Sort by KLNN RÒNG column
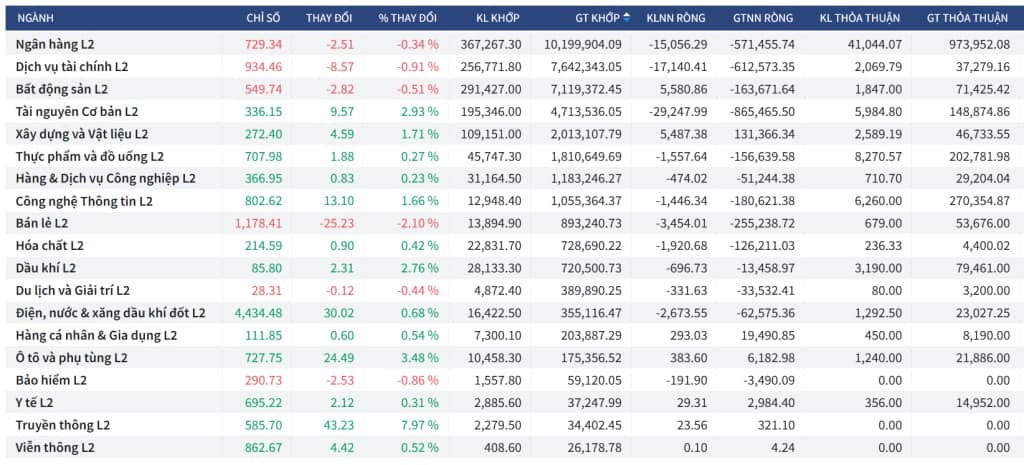This screenshot has height=465, width=1024. 679,18
